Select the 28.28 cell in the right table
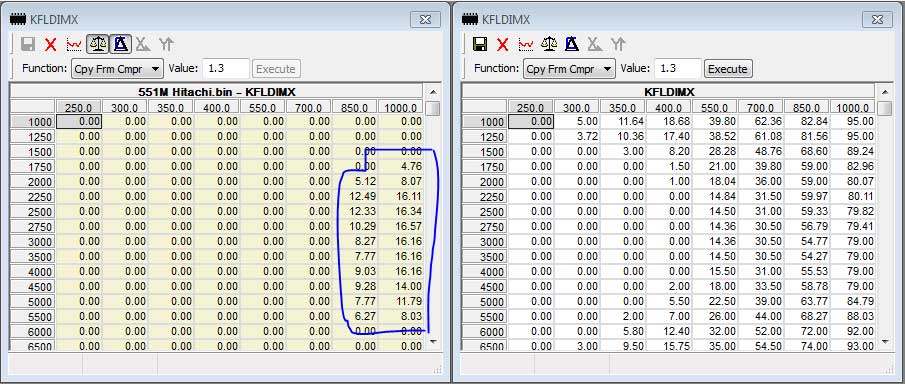The height and width of the screenshot is (384, 905). (x=715, y=152)
